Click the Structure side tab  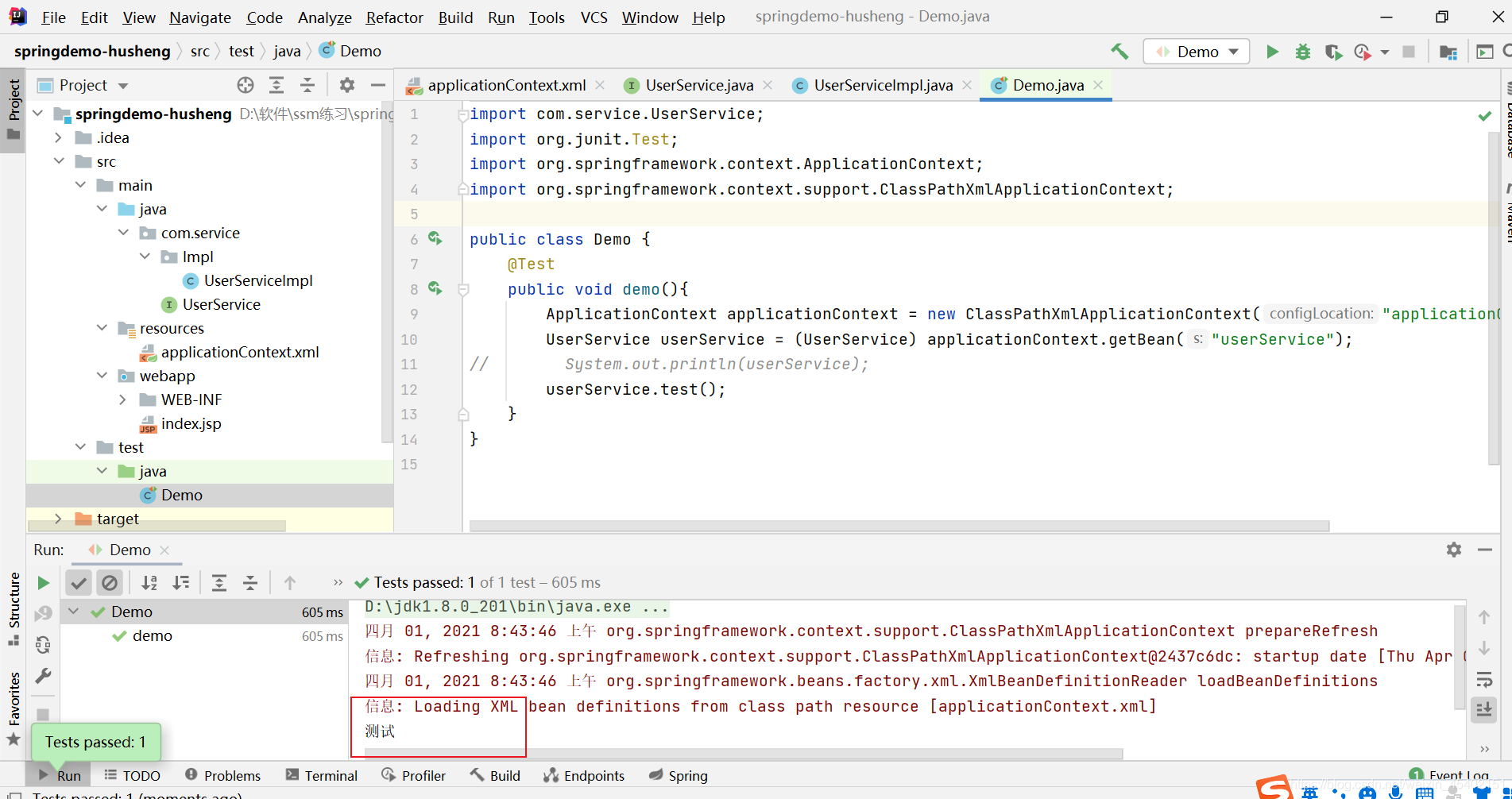click(14, 608)
